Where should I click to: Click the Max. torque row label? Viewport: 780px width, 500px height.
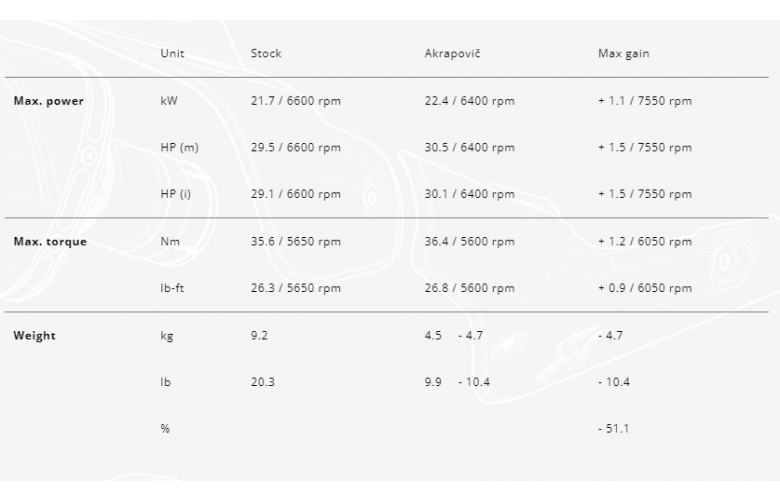(x=50, y=242)
